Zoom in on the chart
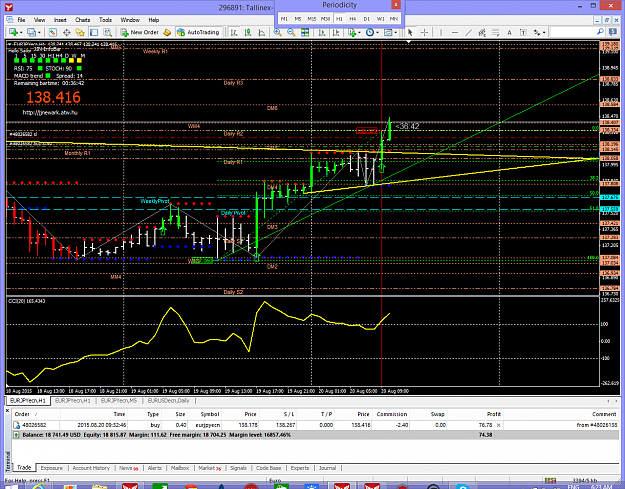Viewport: 625px width, 489px height. click(x=277, y=32)
